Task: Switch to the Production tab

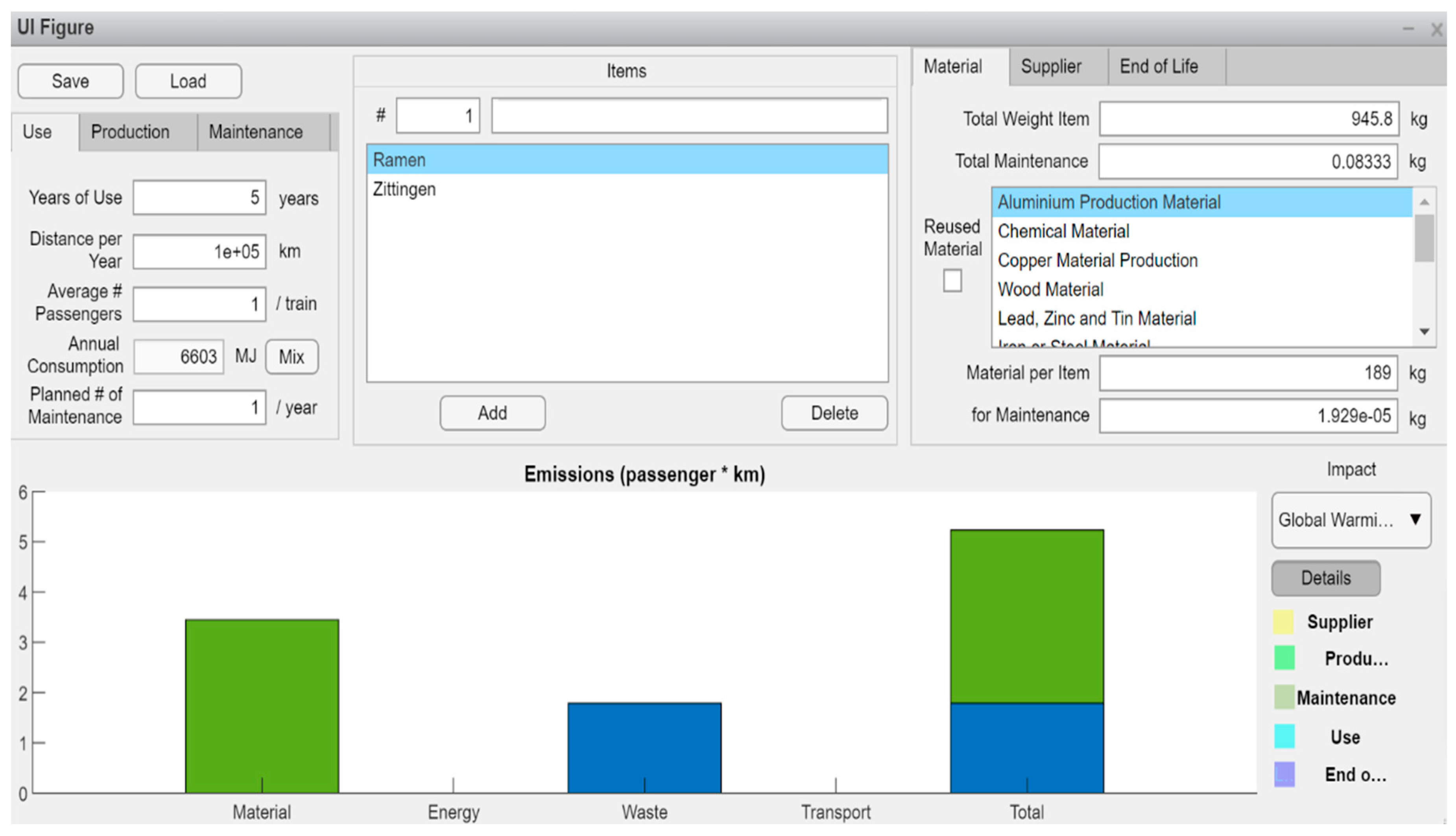Action: pyautogui.click(x=130, y=132)
